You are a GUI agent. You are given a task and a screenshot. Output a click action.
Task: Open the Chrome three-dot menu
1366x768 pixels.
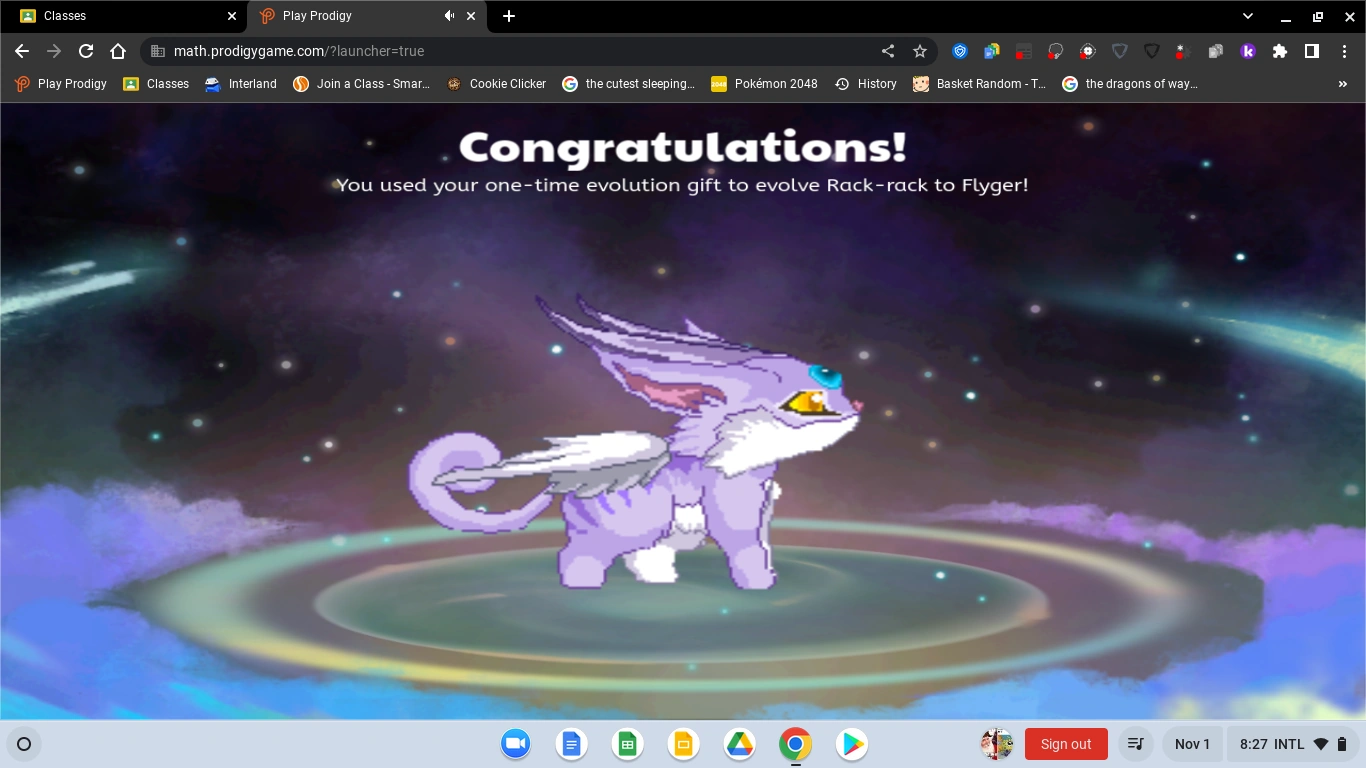pyautogui.click(x=1345, y=51)
